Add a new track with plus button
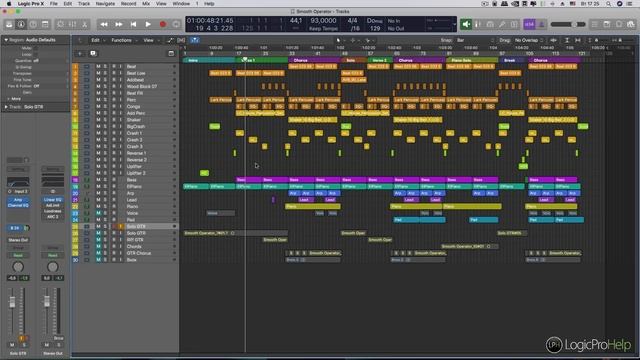640x360 pixels. (80, 53)
